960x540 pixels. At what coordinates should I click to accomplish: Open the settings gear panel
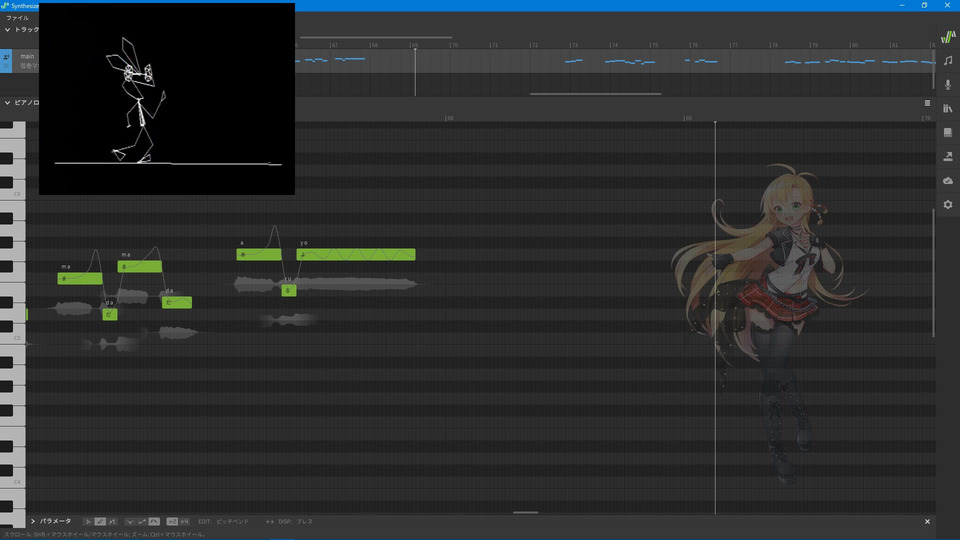point(948,204)
